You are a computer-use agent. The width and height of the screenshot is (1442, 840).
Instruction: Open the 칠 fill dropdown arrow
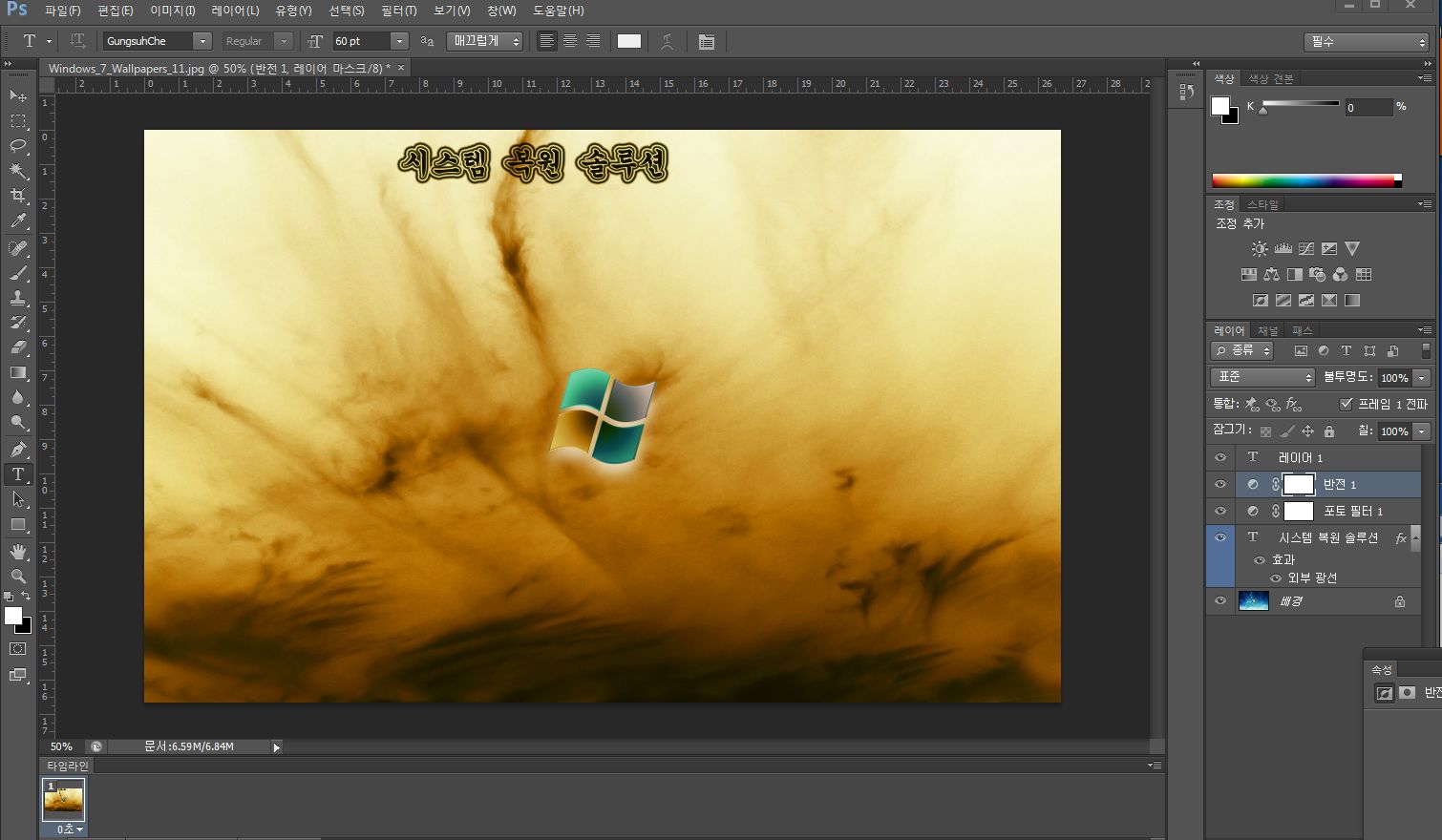pyautogui.click(x=1422, y=431)
